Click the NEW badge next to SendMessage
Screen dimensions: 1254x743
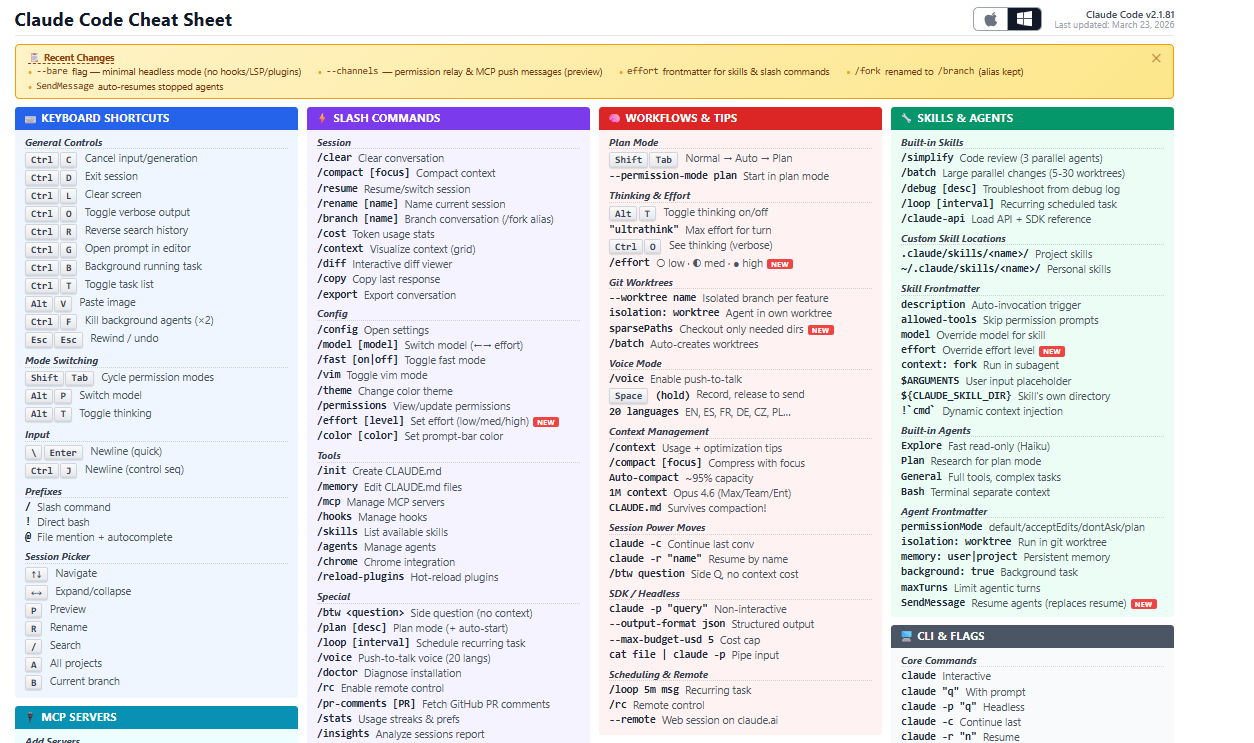coord(1144,604)
